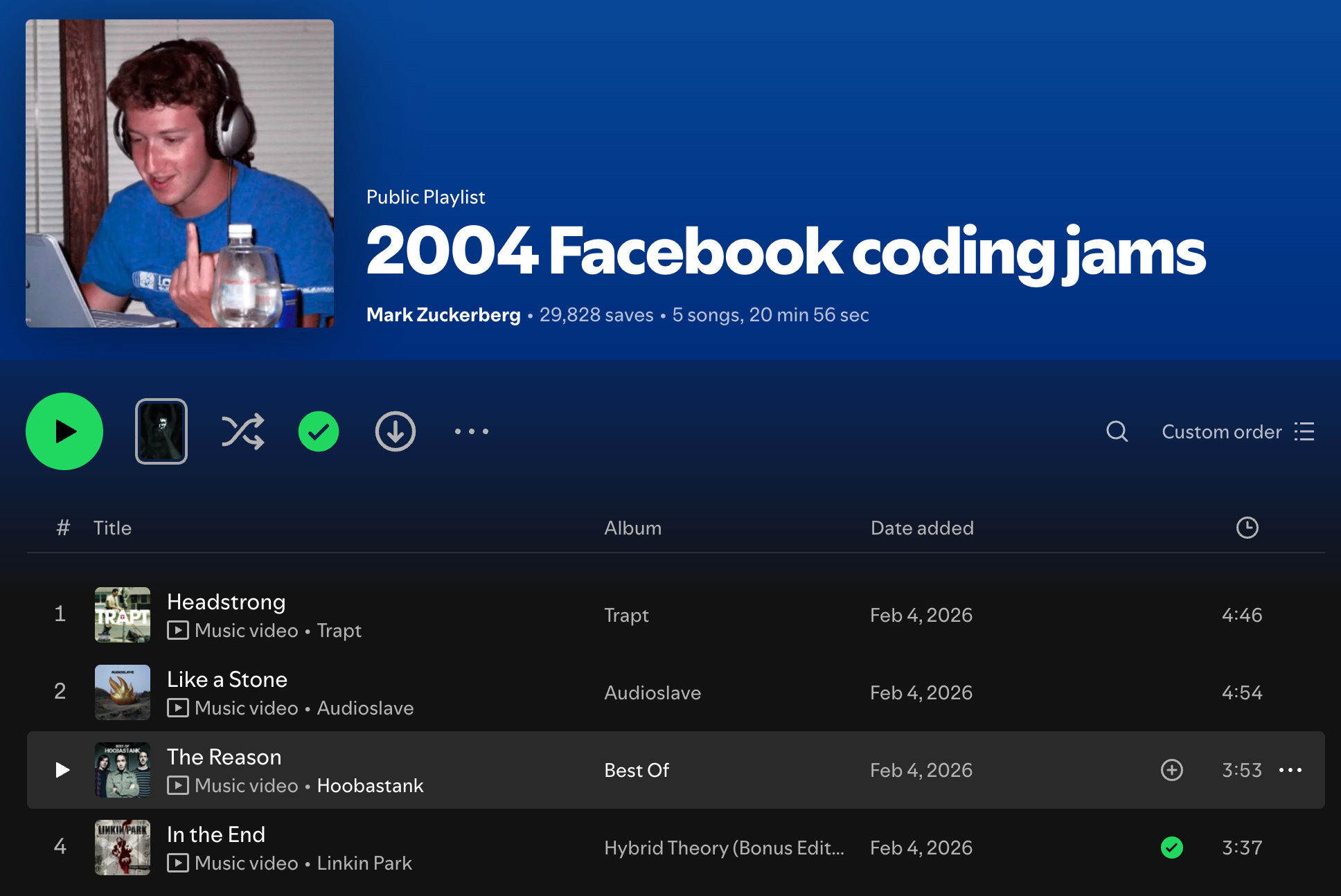Toggle In the End saved checkmark
The image size is (1341, 896).
1172,848
